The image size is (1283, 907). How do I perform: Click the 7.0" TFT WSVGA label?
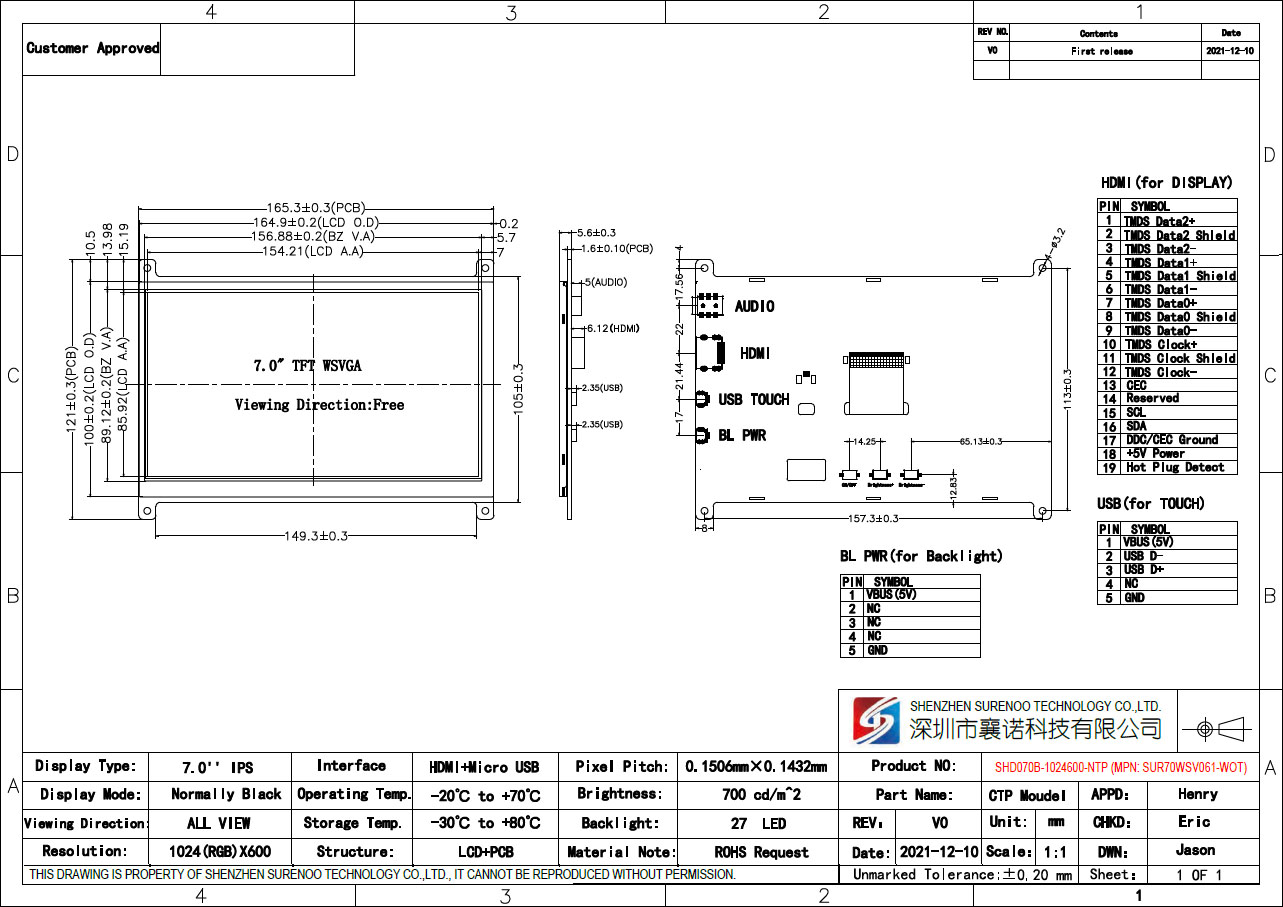tap(307, 366)
